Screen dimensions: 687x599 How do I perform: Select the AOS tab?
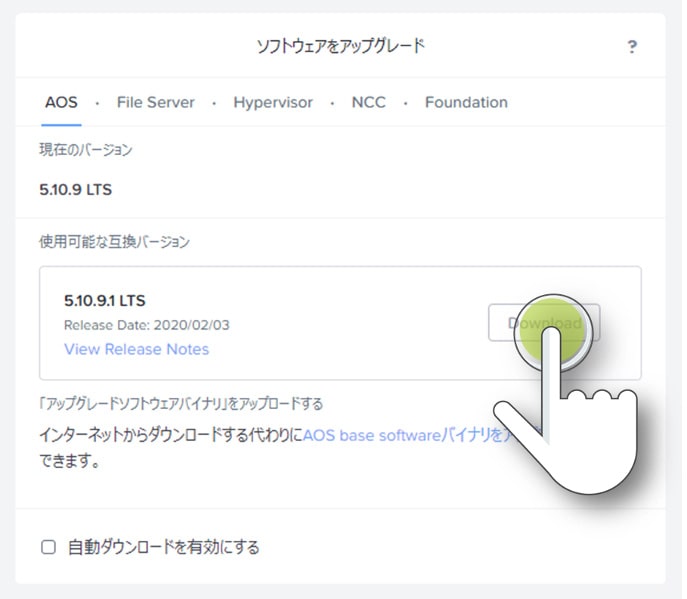point(62,102)
